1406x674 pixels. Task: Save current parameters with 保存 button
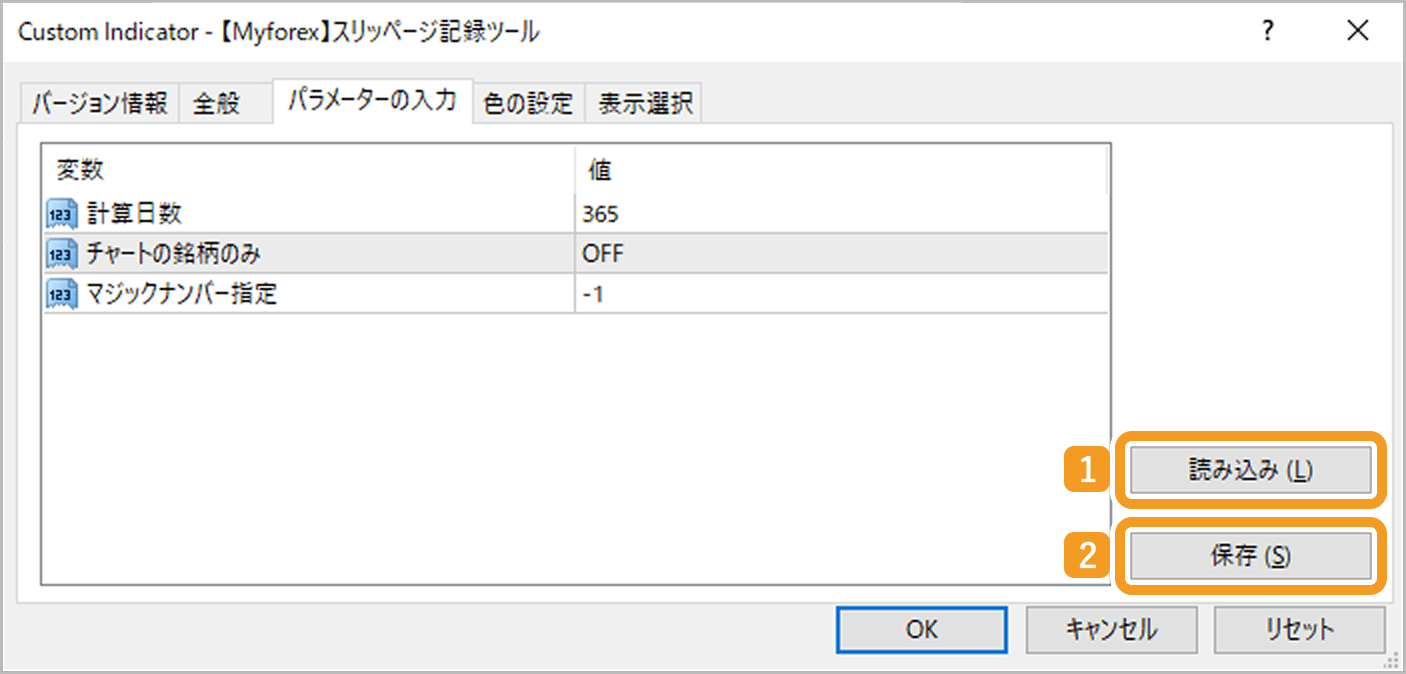(x=1249, y=555)
